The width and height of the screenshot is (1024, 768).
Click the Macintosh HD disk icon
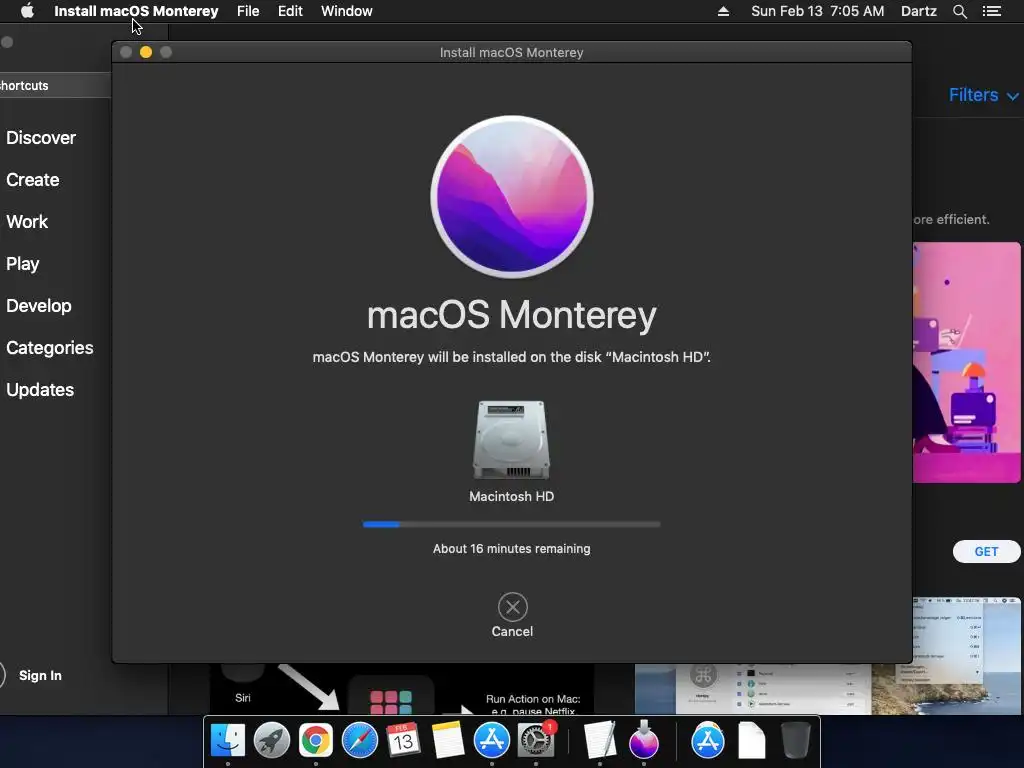point(511,440)
